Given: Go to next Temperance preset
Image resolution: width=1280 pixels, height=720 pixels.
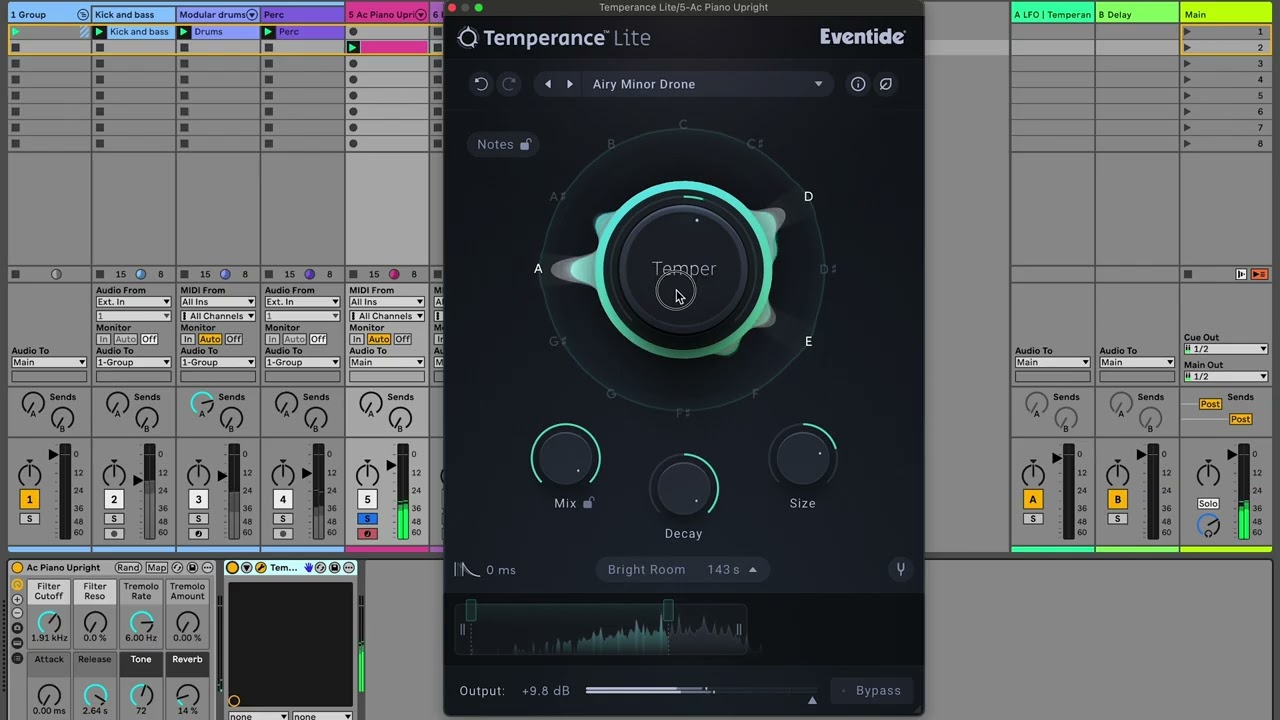Looking at the screenshot, I should point(570,84).
